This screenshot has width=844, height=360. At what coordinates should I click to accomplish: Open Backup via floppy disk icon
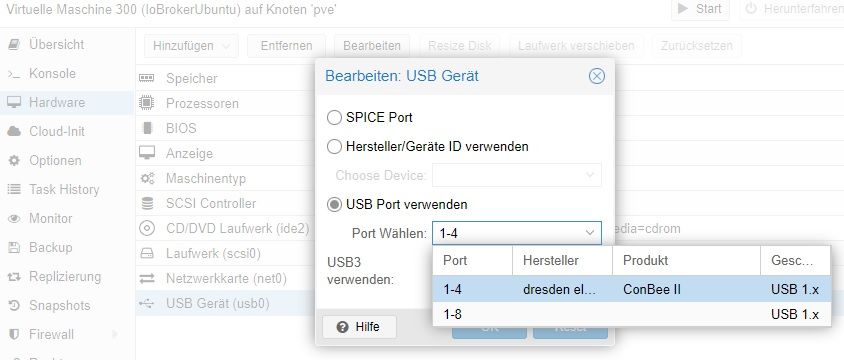14,248
